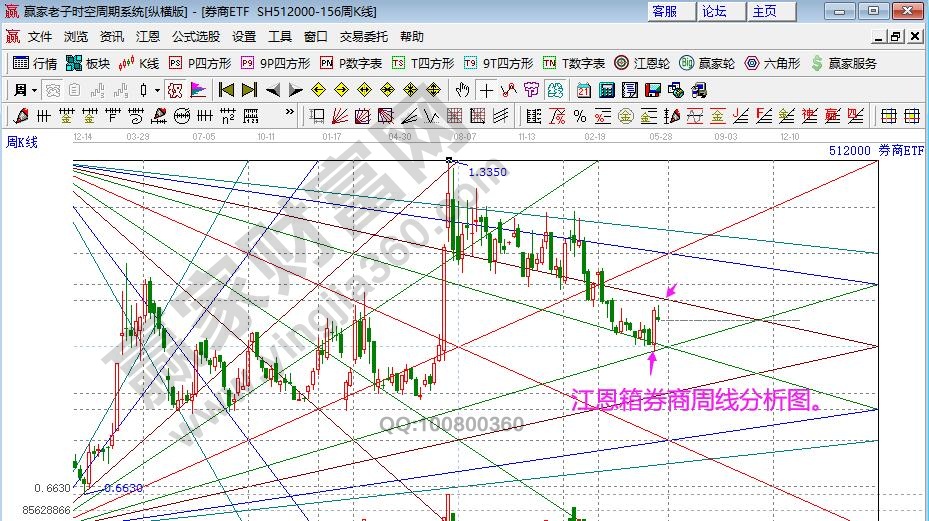Click the calendar date icon
The height and width of the screenshot is (521, 929).
pyautogui.click(x=584, y=90)
